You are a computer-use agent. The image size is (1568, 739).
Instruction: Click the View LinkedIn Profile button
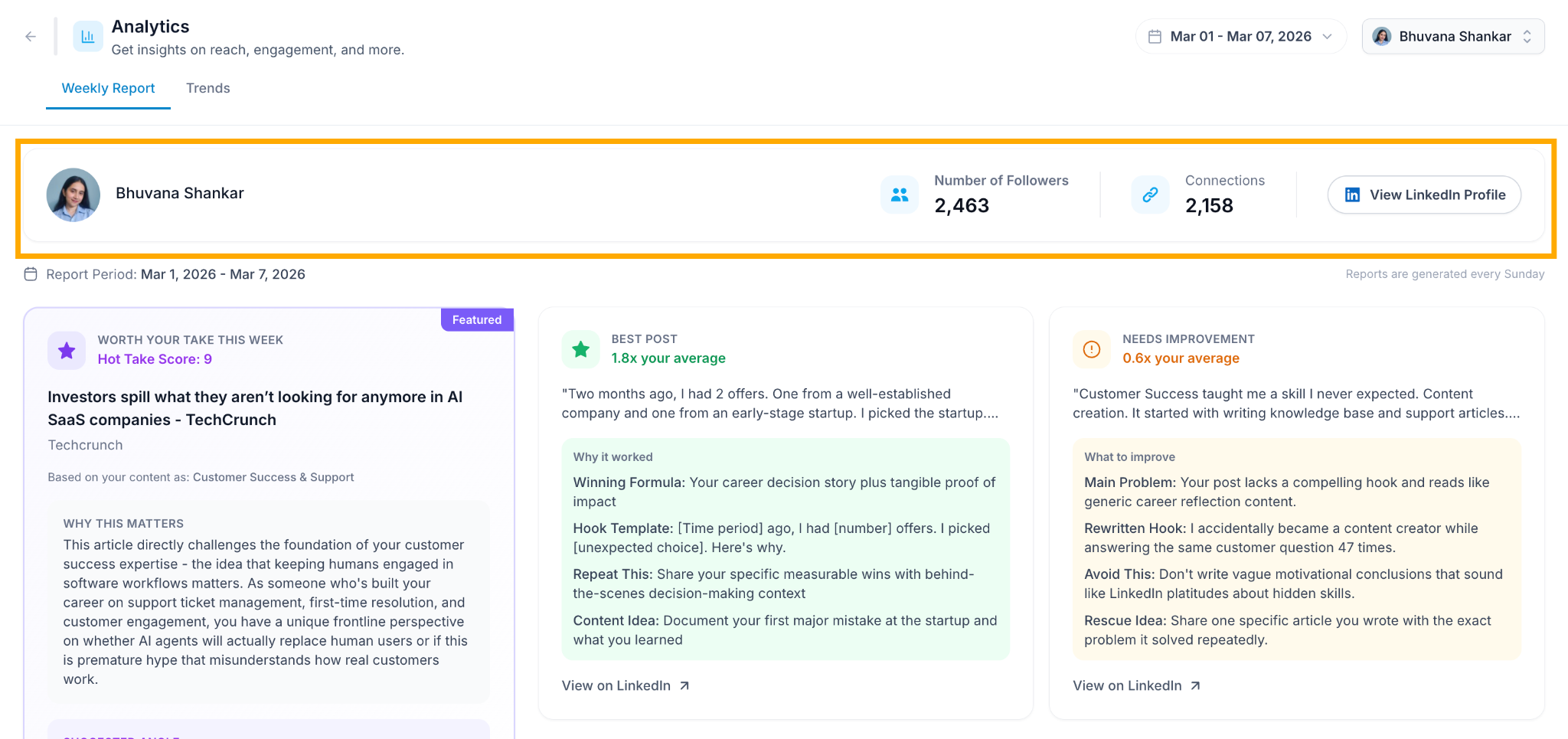coord(1424,195)
